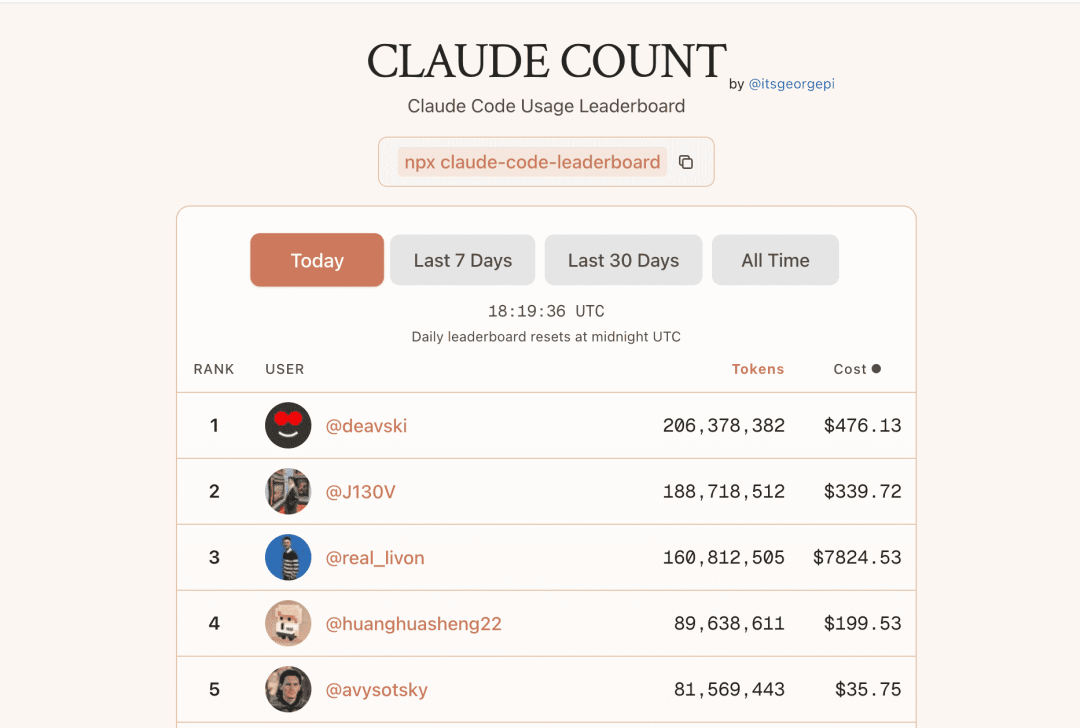Switch to the Last 7 Days tab
The width and height of the screenshot is (1080, 728).
pyautogui.click(x=462, y=260)
